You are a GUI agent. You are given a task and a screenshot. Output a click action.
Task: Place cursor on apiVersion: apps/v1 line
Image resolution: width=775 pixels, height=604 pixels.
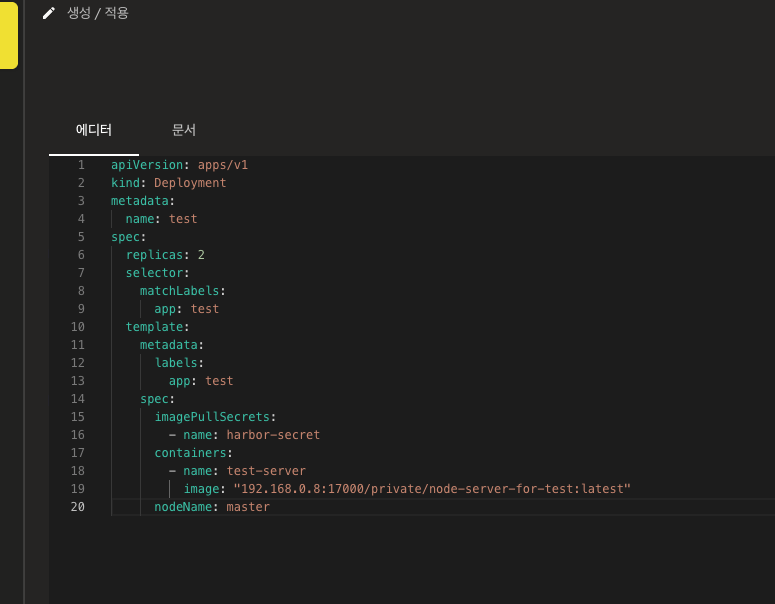[179, 165]
